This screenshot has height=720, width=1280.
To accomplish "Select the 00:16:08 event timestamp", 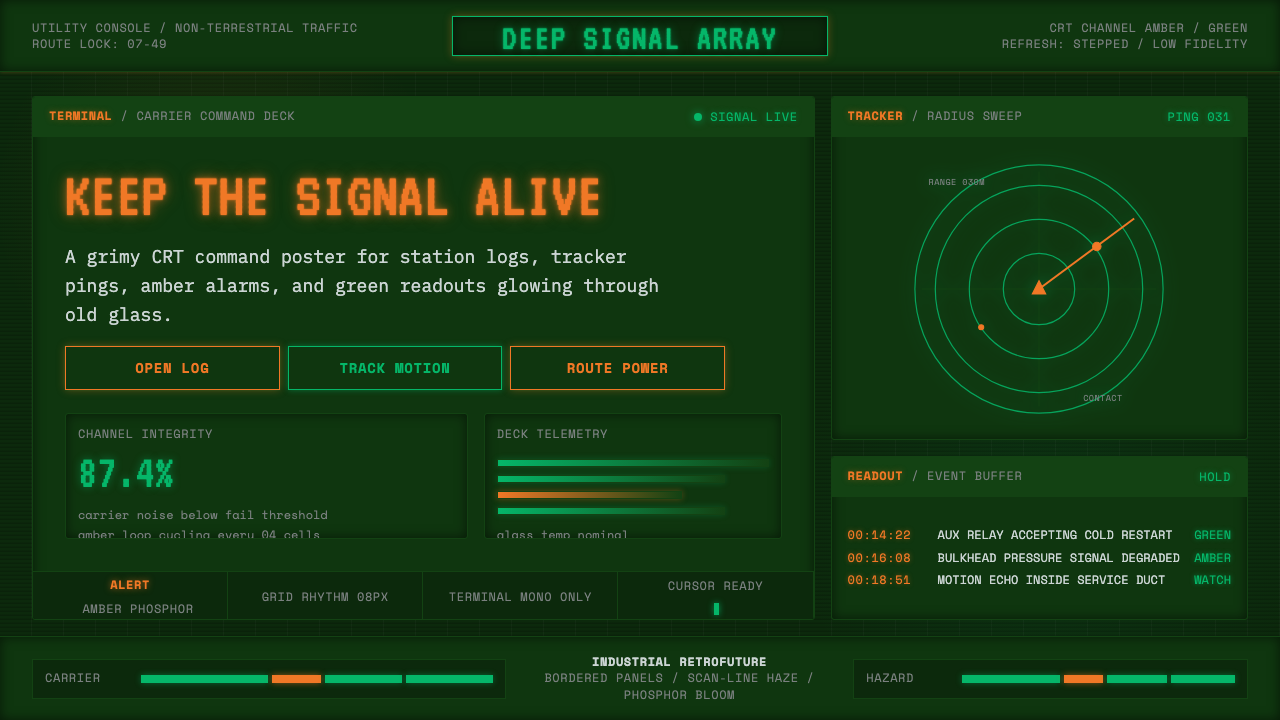I will point(879,558).
